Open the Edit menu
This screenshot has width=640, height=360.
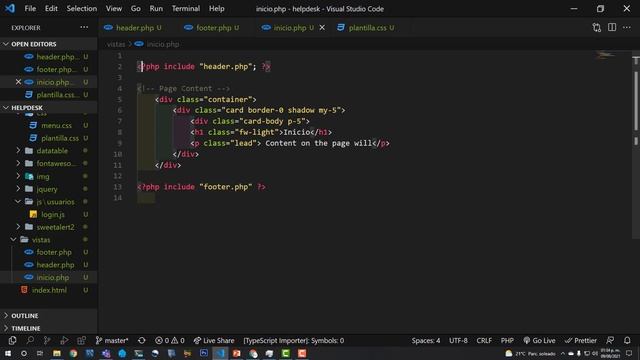[x=51, y=9]
